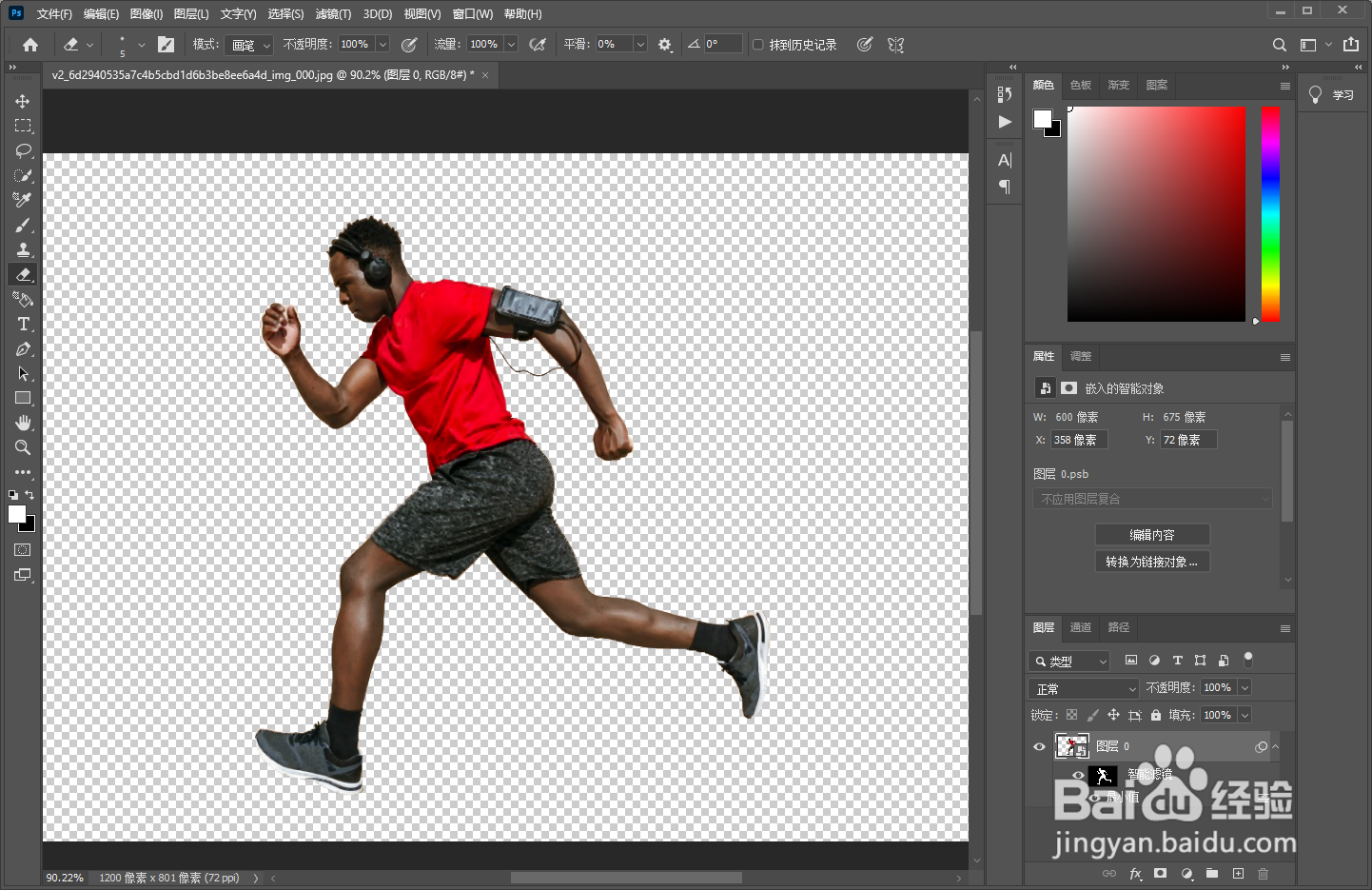The height and width of the screenshot is (890, 1372).
Task: Switch to 调整 tab
Action: (1081, 356)
